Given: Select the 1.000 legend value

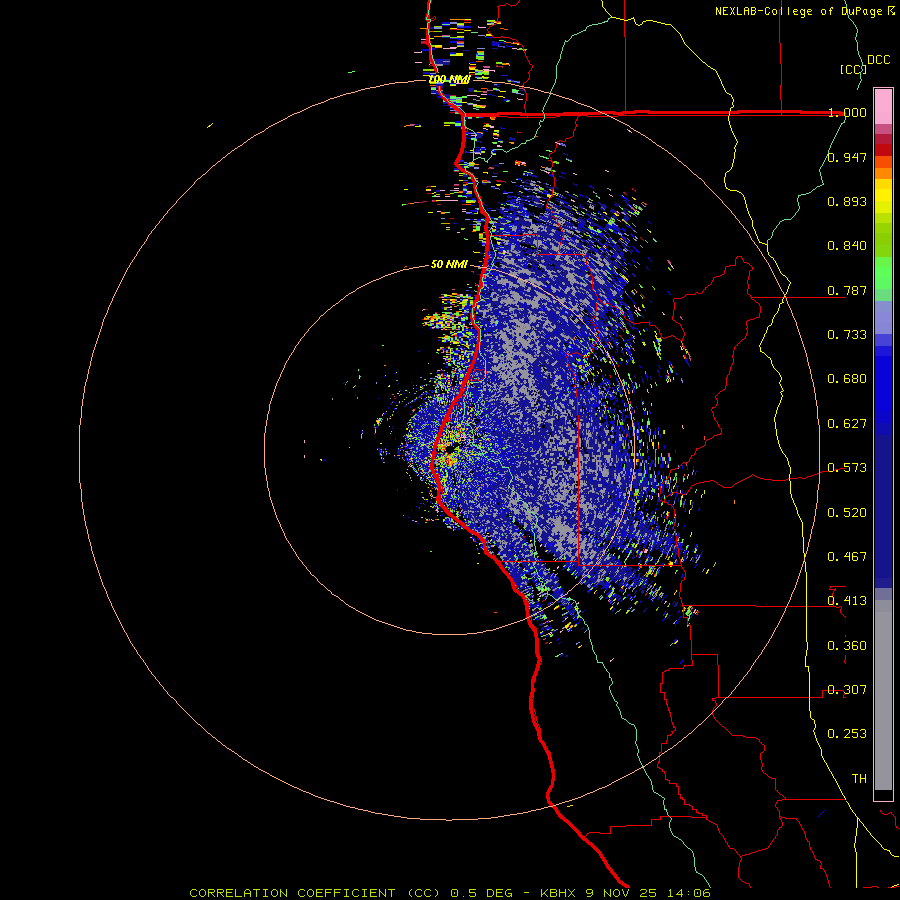Looking at the screenshot, I should click(847, 112).
